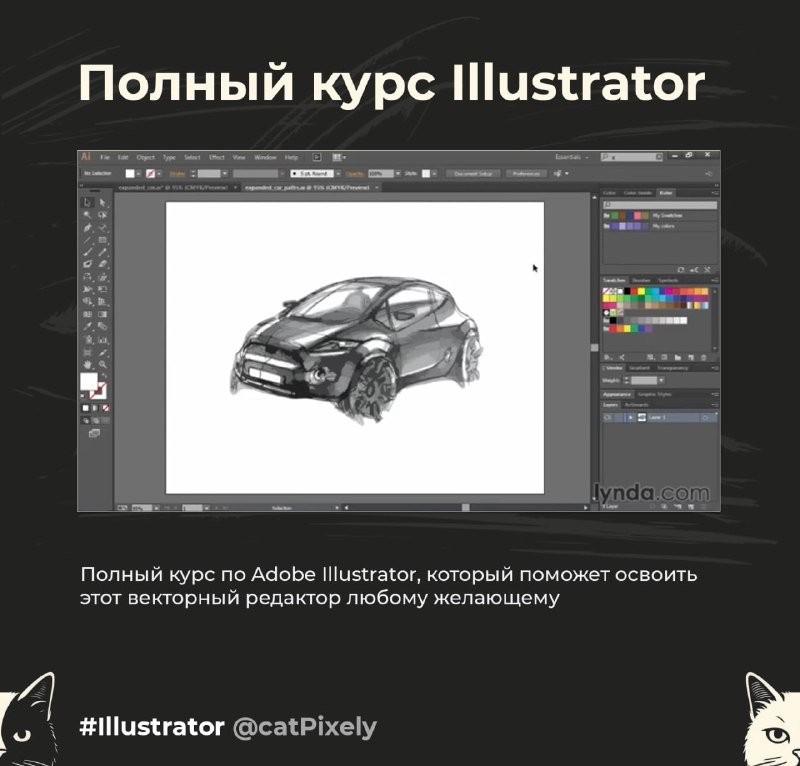Switch to the Brushes panel tab

coord(641,281)
